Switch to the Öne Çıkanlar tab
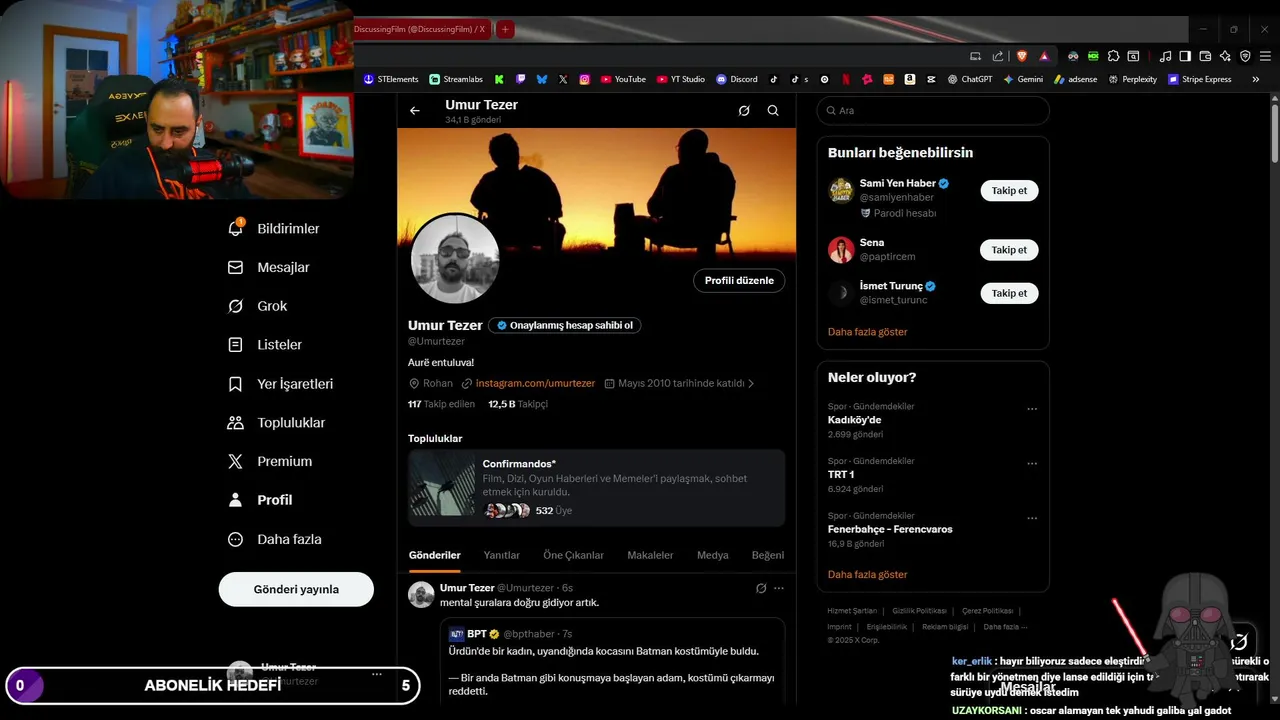 [574, 555]
